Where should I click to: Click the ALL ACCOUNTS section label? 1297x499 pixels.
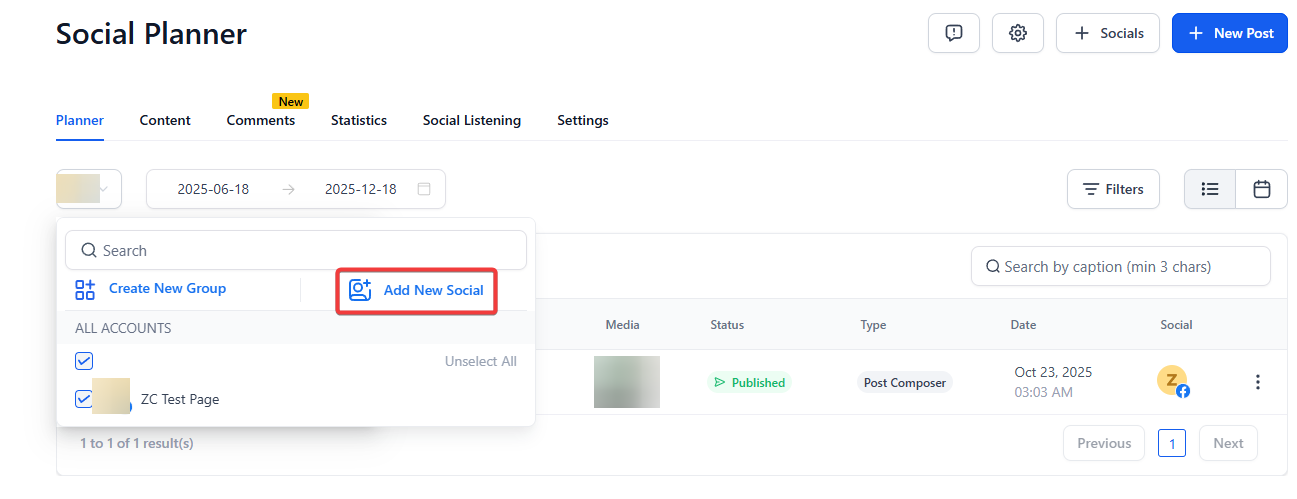(123, 328)
